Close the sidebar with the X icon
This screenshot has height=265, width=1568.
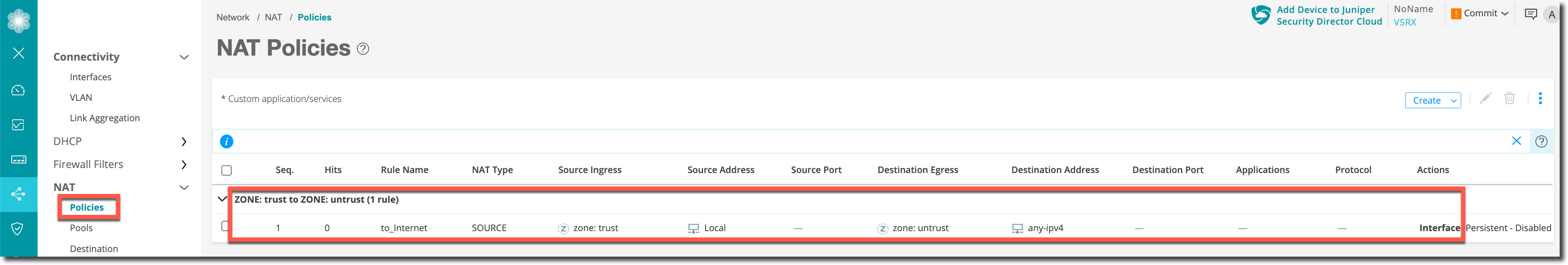18,53
